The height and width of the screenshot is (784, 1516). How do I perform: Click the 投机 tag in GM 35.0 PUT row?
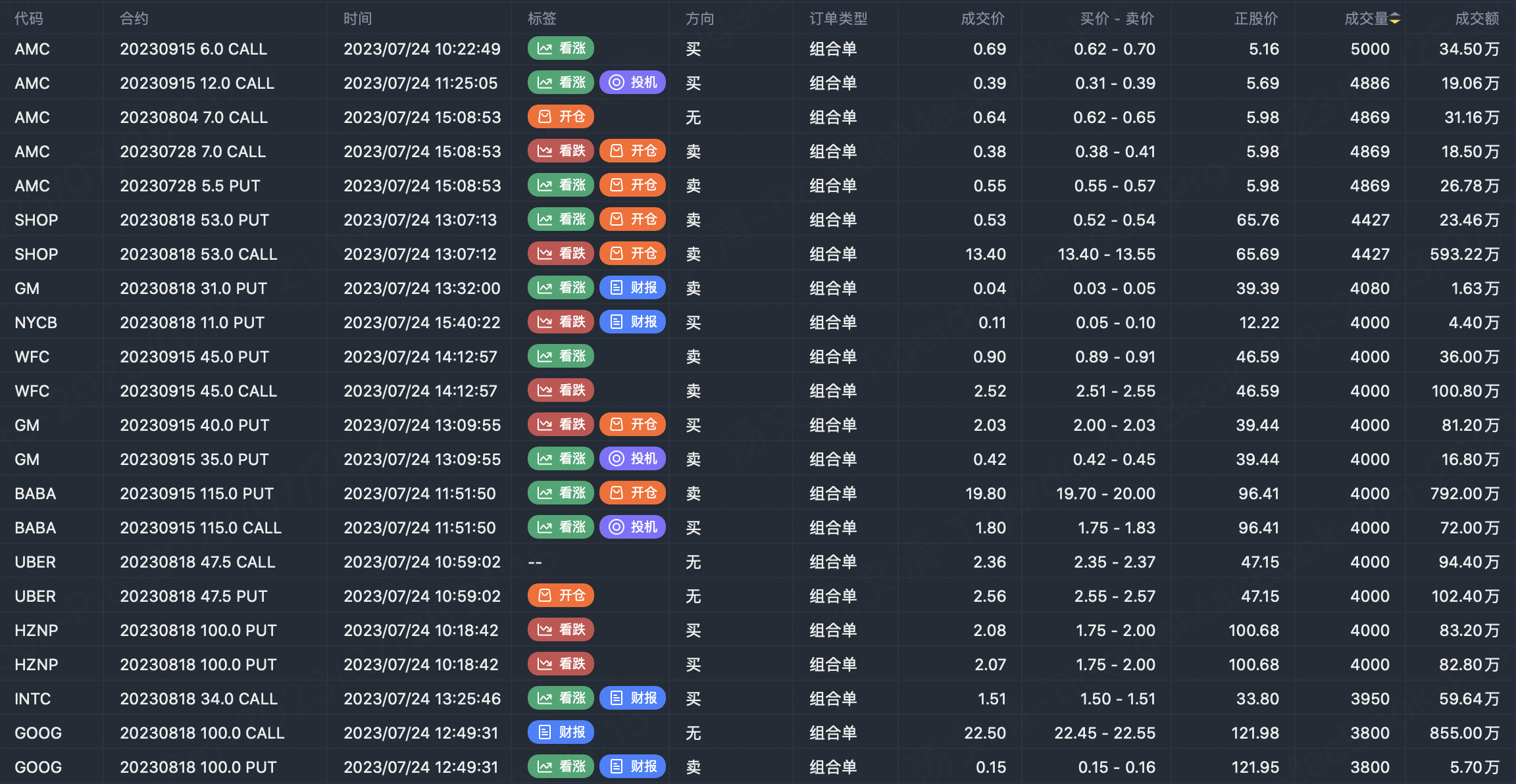tap(633, 458)
